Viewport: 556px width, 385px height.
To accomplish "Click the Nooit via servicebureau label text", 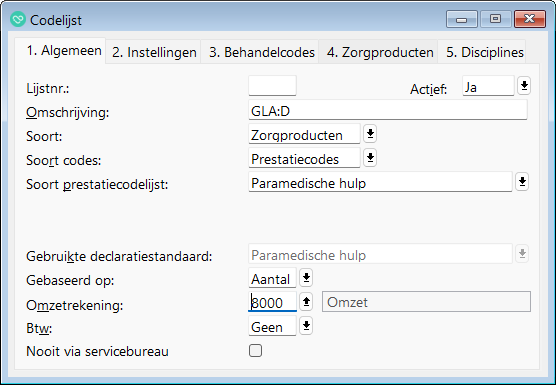I will (x=98, y=351).
